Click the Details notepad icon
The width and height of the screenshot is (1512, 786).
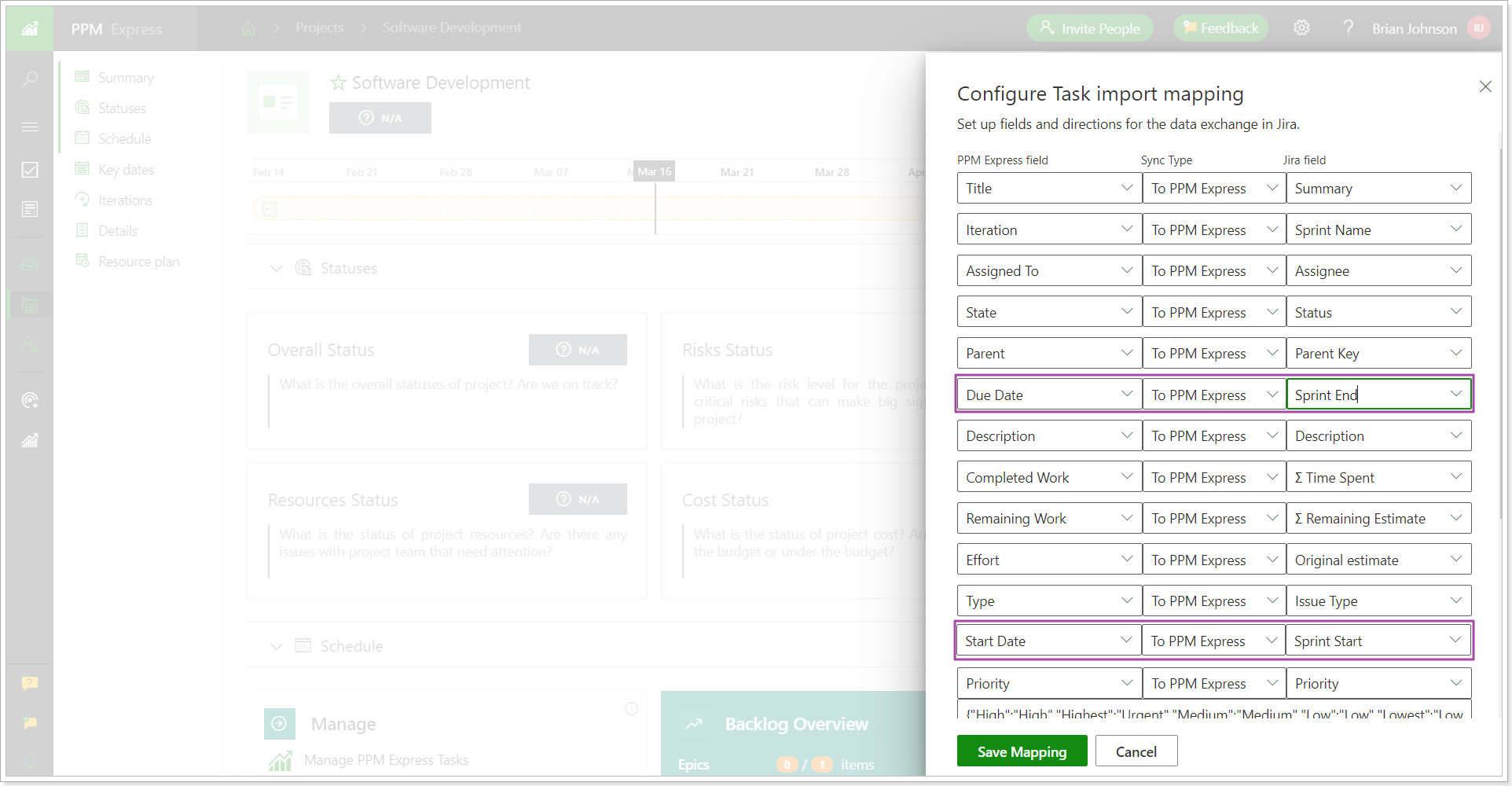coord(83,230)
